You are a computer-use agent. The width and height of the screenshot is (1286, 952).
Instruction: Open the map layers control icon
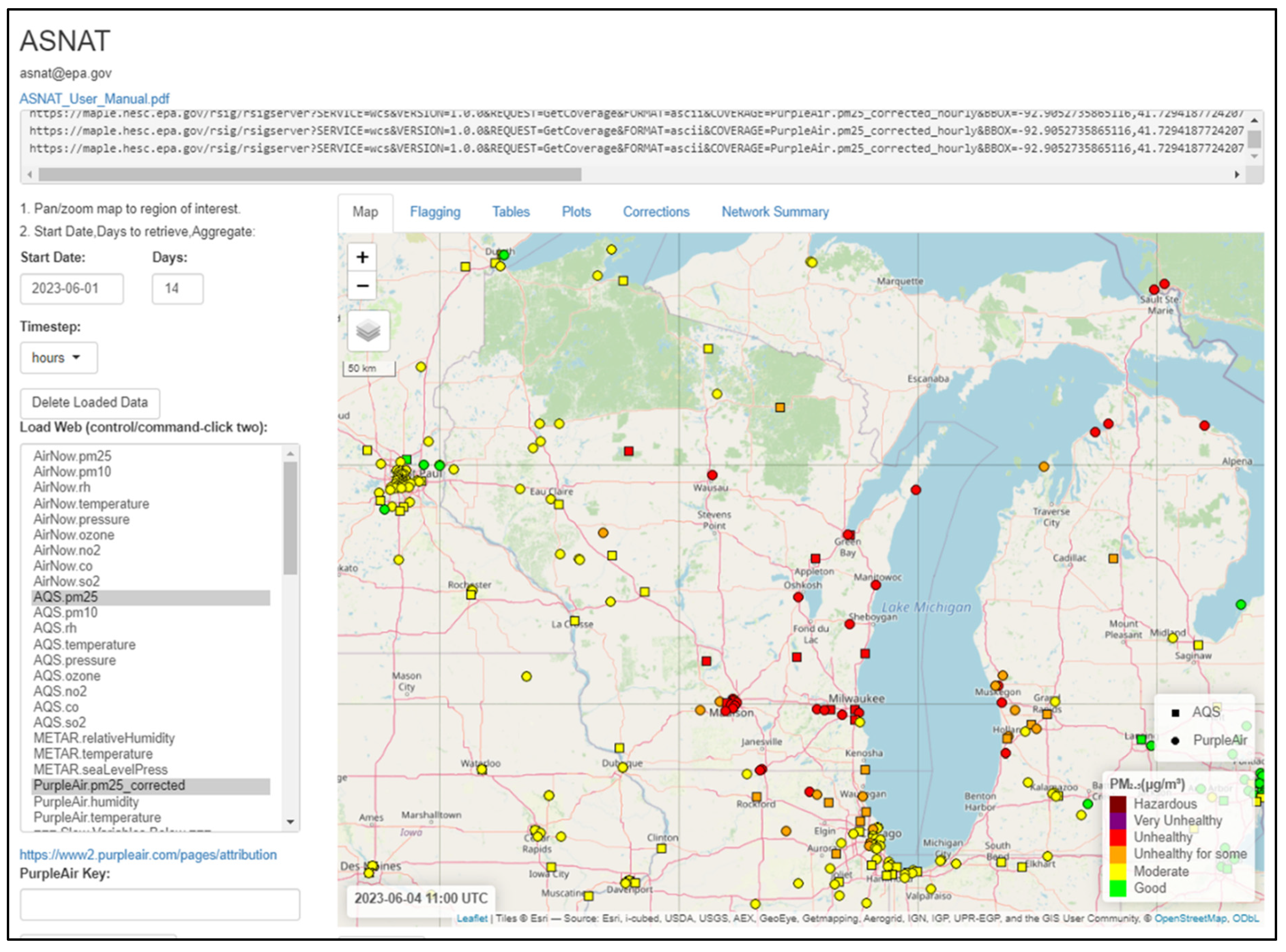point(368,331)
